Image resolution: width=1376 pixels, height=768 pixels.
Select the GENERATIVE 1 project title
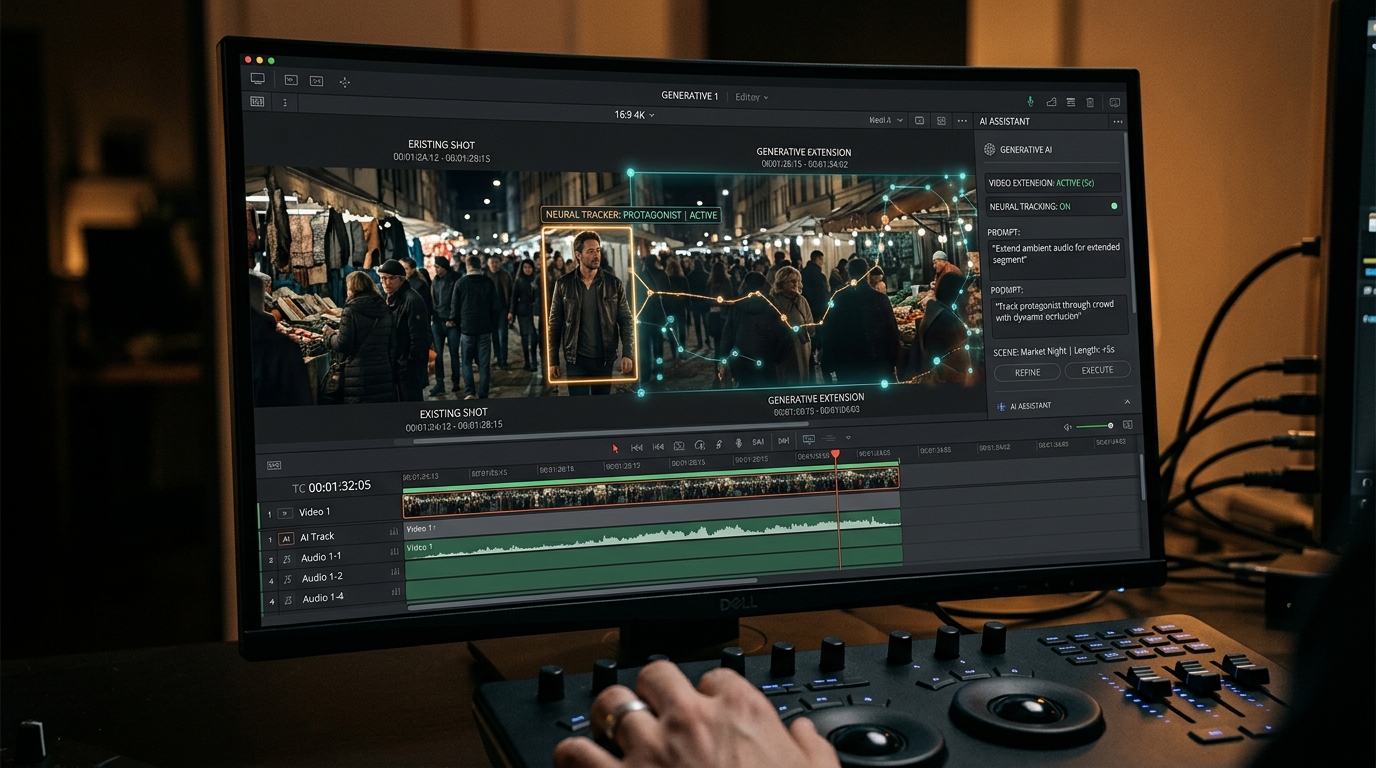tap(689, 96)
